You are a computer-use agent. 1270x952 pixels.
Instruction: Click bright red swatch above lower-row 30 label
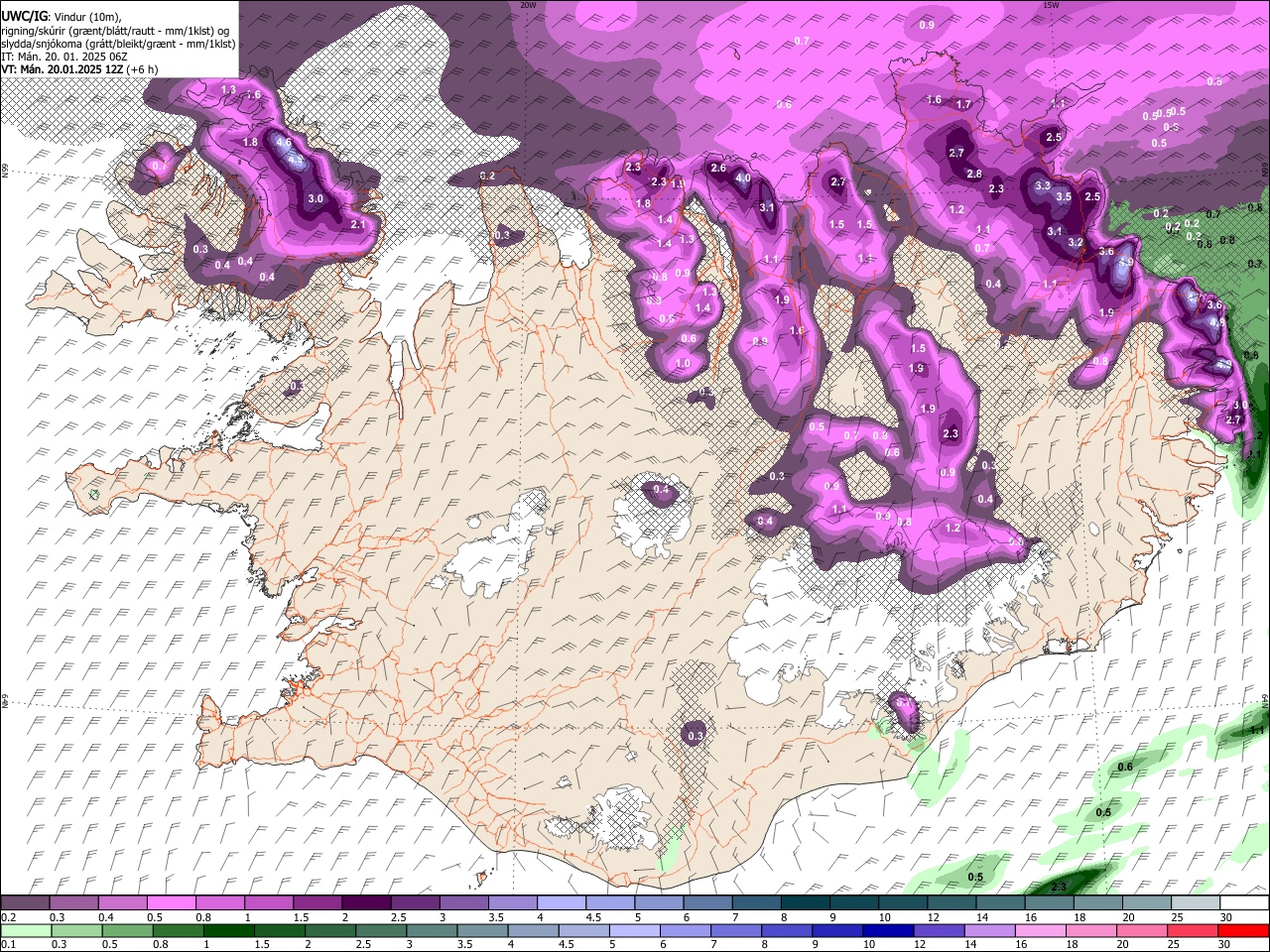(x=1243, y=931)
